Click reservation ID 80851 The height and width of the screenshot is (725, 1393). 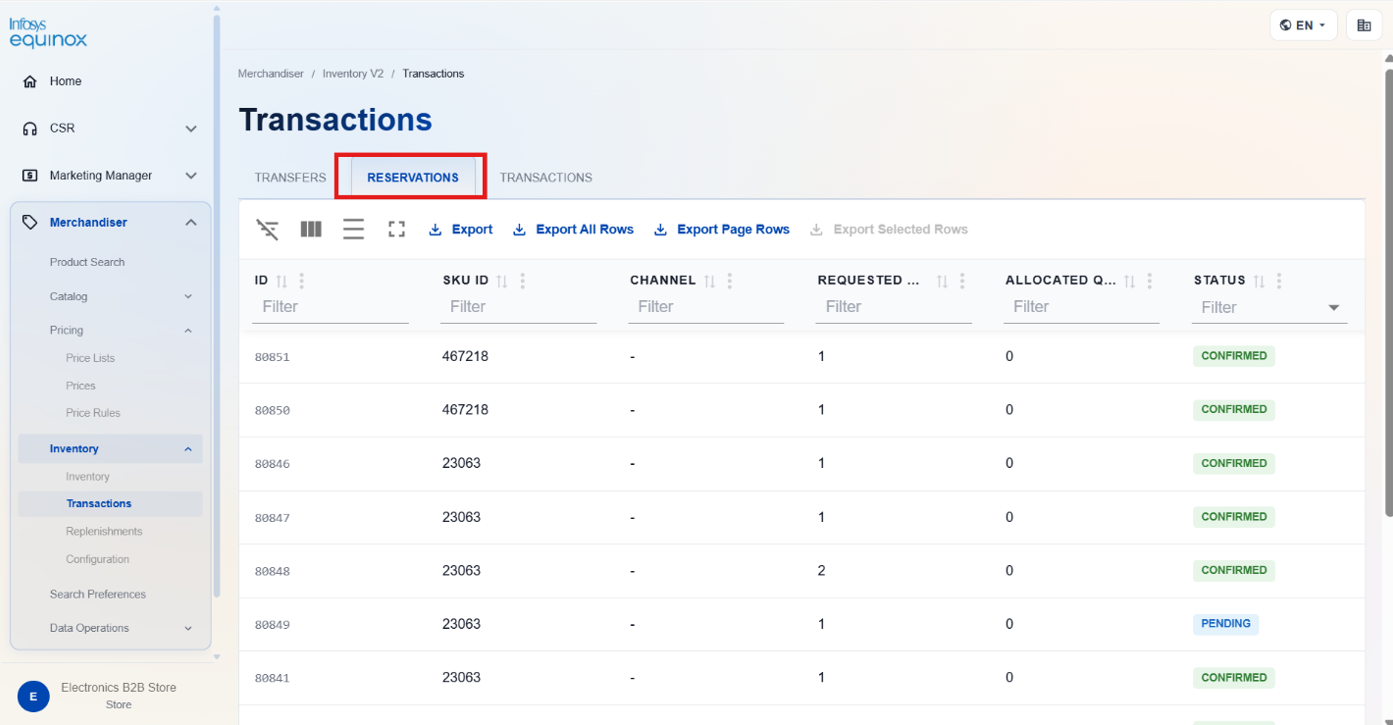pos(272,358)
